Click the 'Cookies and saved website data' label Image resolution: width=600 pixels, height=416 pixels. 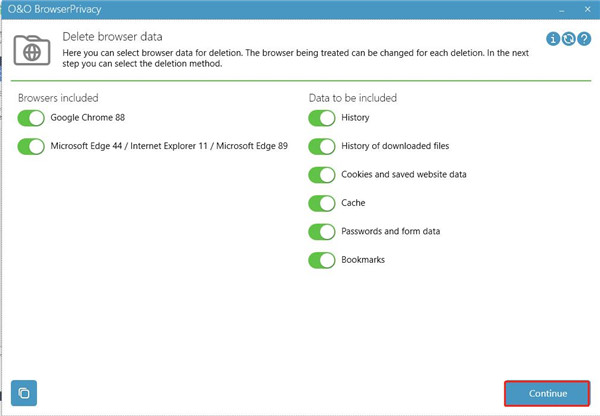click(404, 175)
